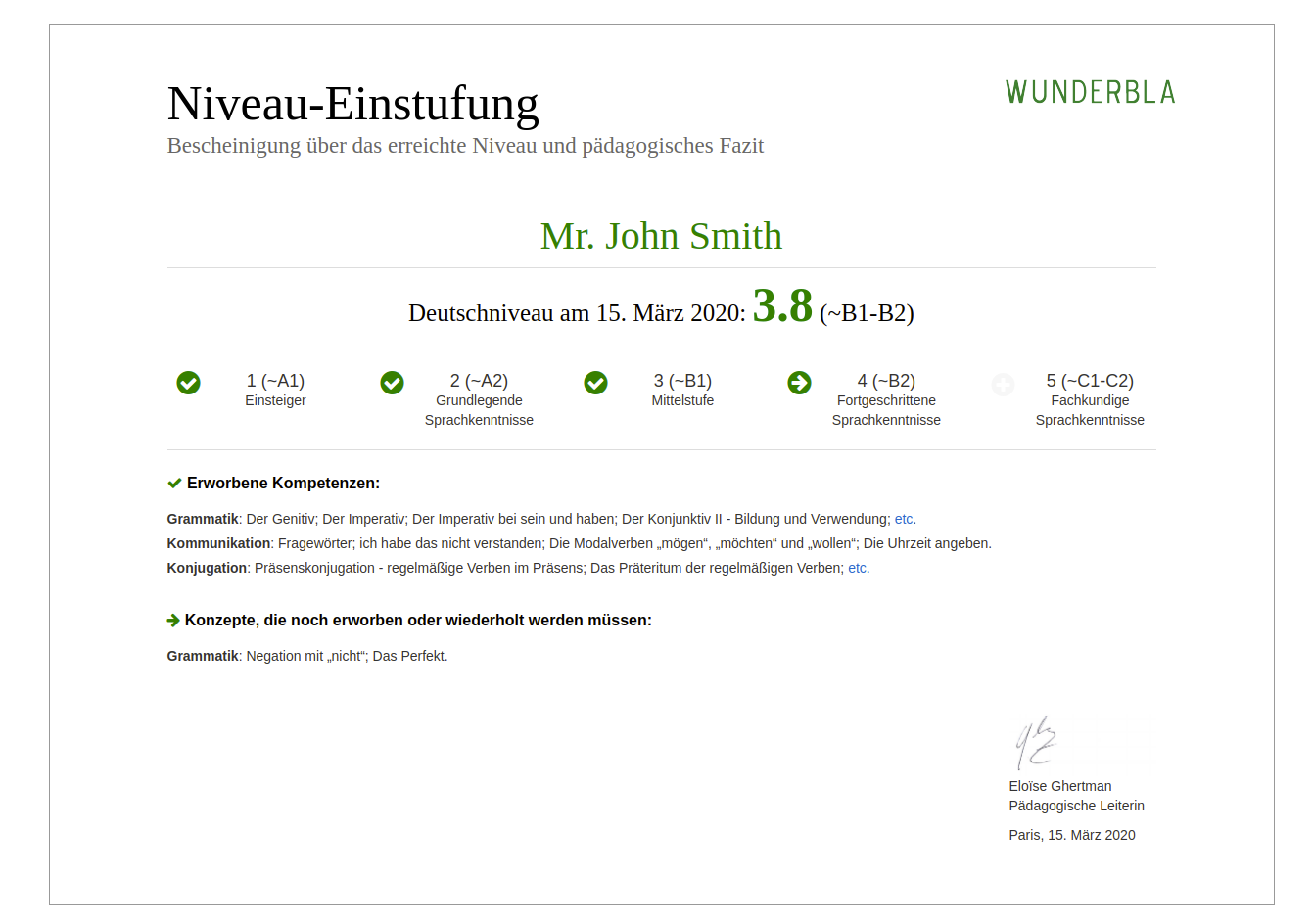This screenshot has width=1313, height=924.
Task: Click the green checkmark beside level 2 (~A2)
Action: 393,383
